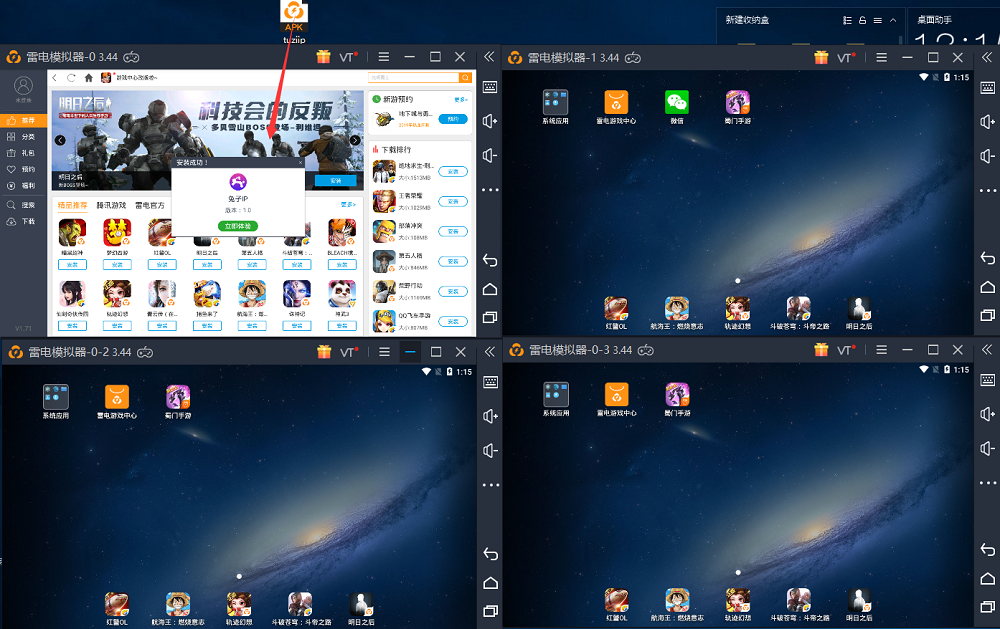Open the hamburger menu in 雷电模拟器-0
Screen dimensions: 1000x629
pos(383,57)
